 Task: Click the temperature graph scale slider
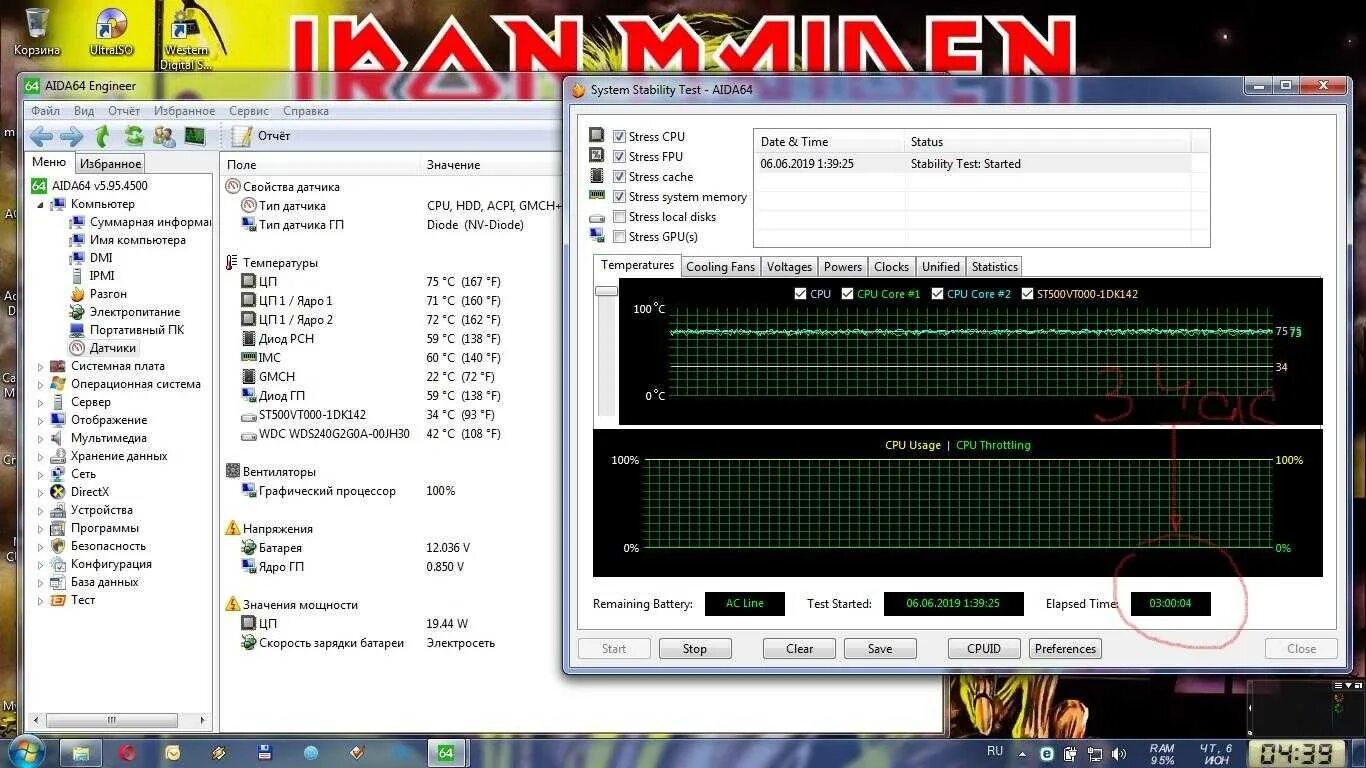coord(606,291)
